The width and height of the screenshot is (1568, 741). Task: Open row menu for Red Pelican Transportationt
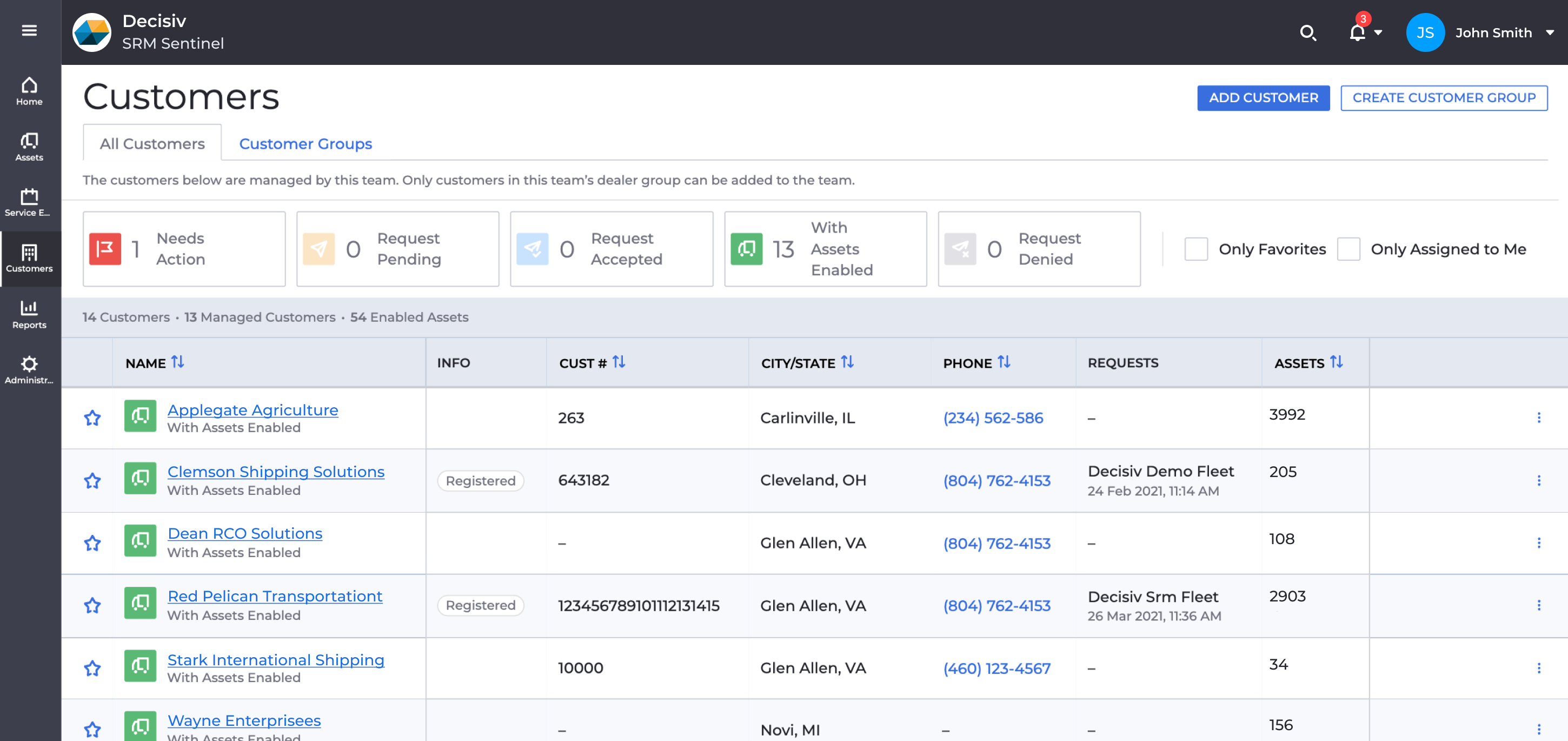click(1539, 605)
